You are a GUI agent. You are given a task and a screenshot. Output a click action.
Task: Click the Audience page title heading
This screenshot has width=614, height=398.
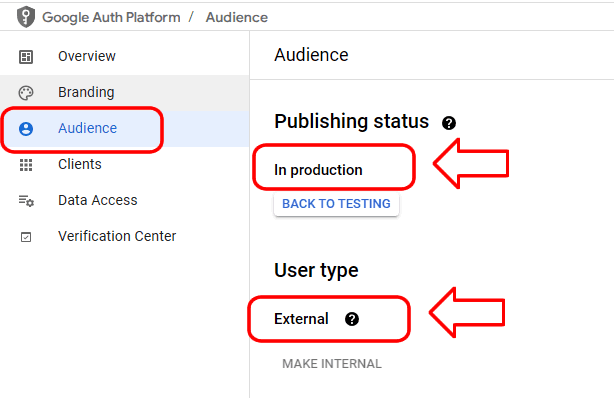(x=311, y=55)
